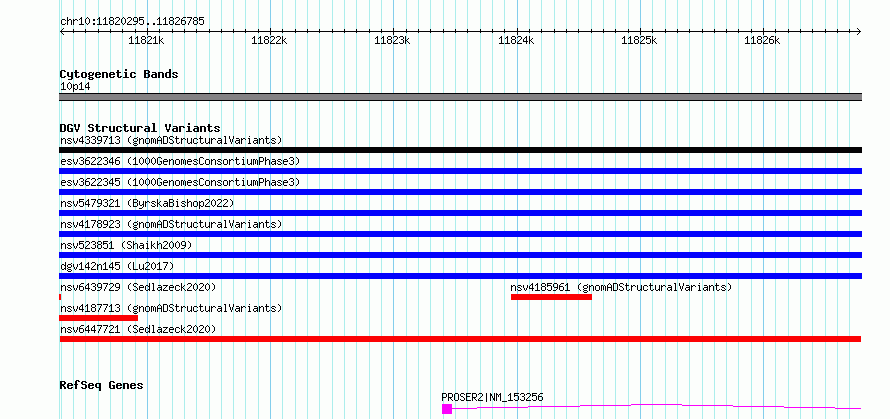Open variant nsv4178923 label
The width and height of the screenshot is (890, 419).
pos(171,224)
